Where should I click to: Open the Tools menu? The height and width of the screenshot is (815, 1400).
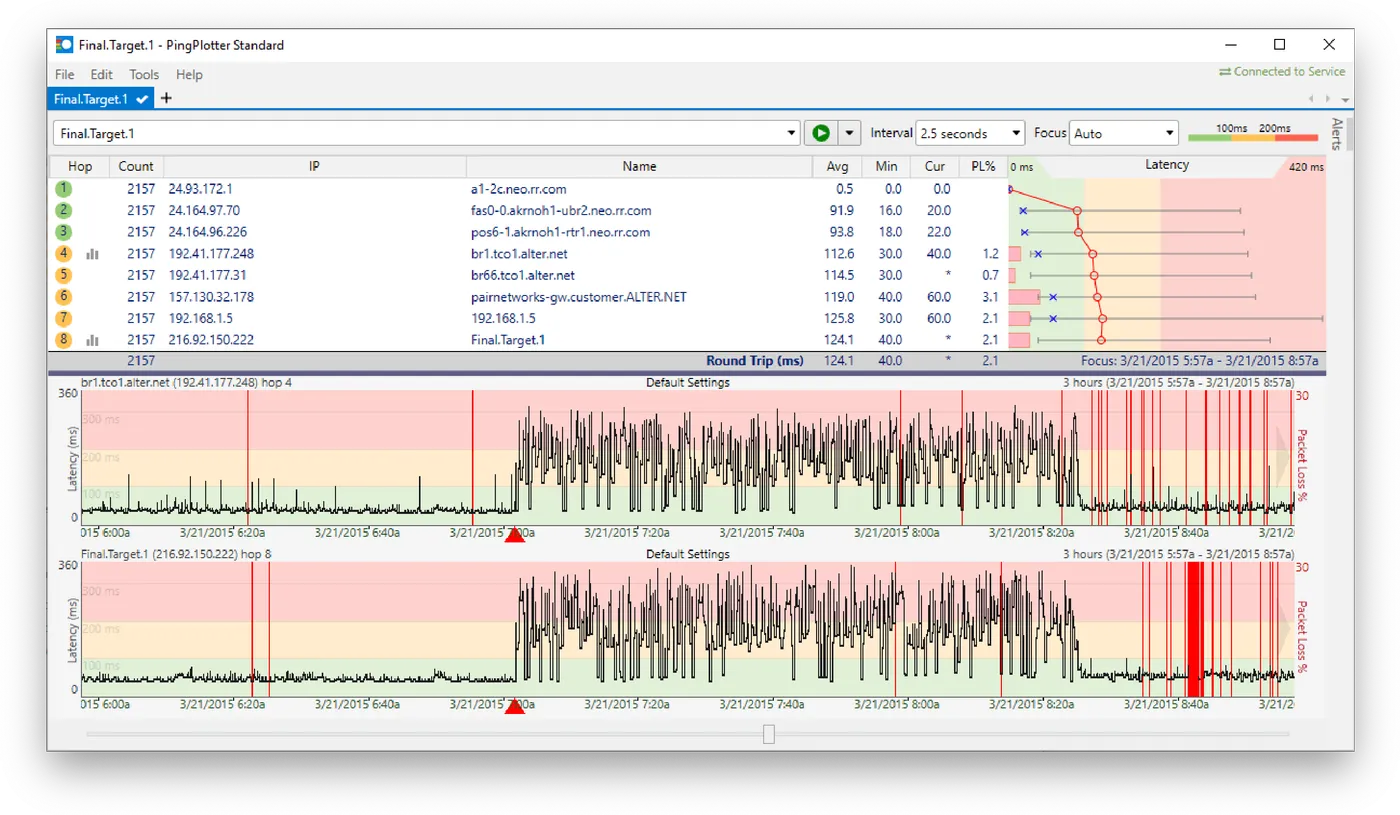(x=144, y=74)
